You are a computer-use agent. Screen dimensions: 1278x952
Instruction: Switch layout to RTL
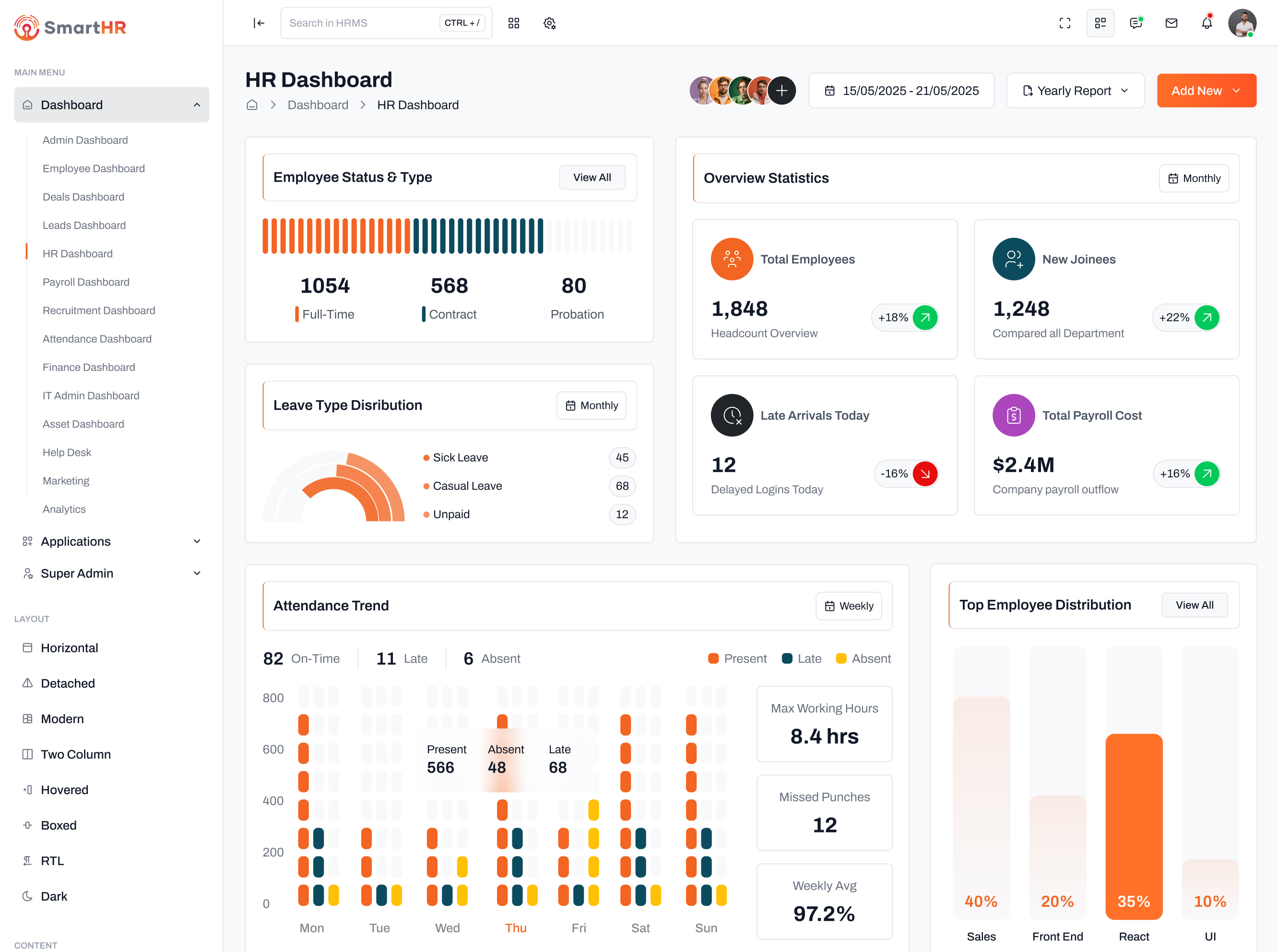(52, 860)
